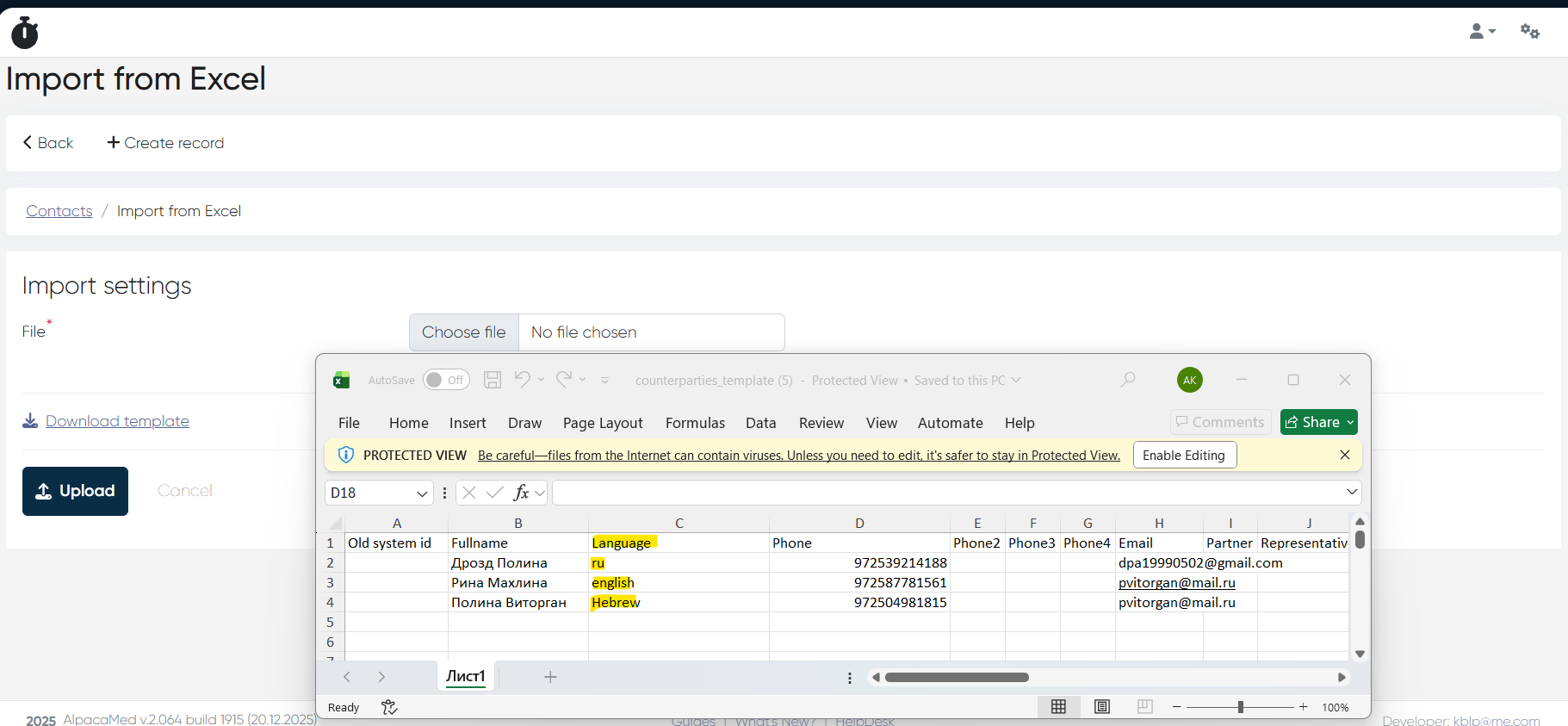
Task: Switch to Page Break Preview view
Action: tap(1144, 707)
